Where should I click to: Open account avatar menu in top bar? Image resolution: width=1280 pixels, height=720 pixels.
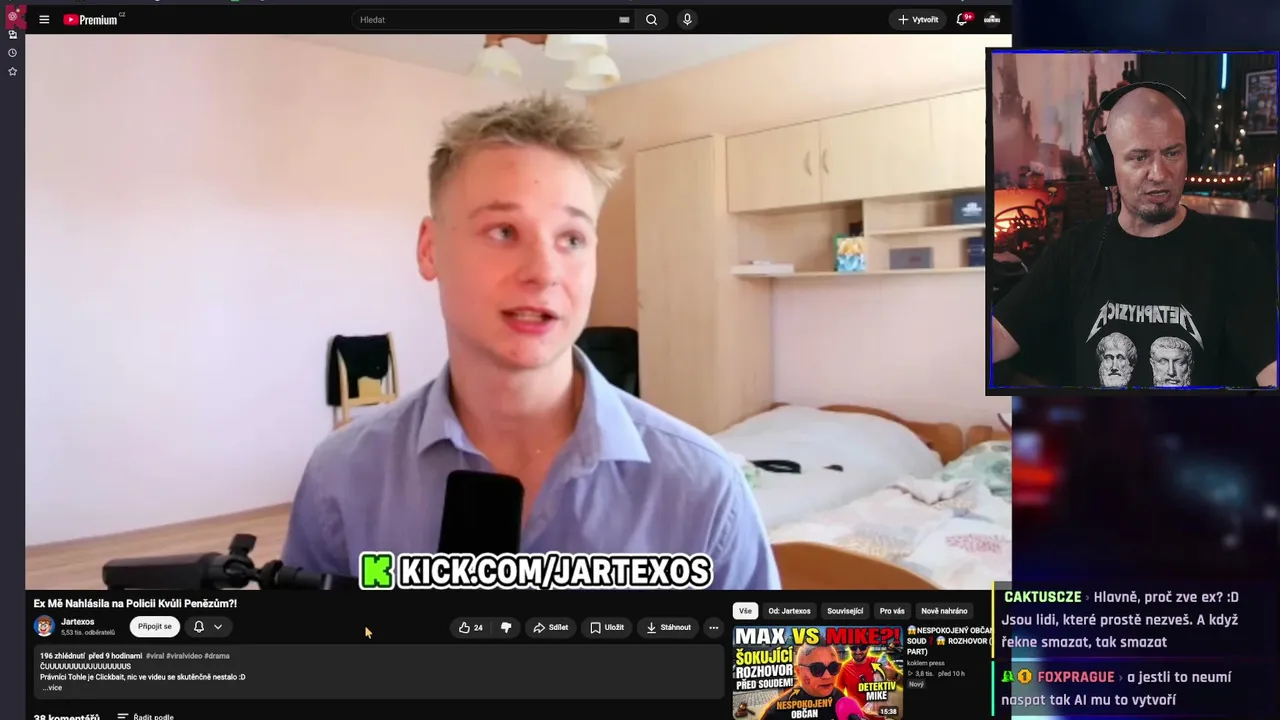click(x=992, y=19)
